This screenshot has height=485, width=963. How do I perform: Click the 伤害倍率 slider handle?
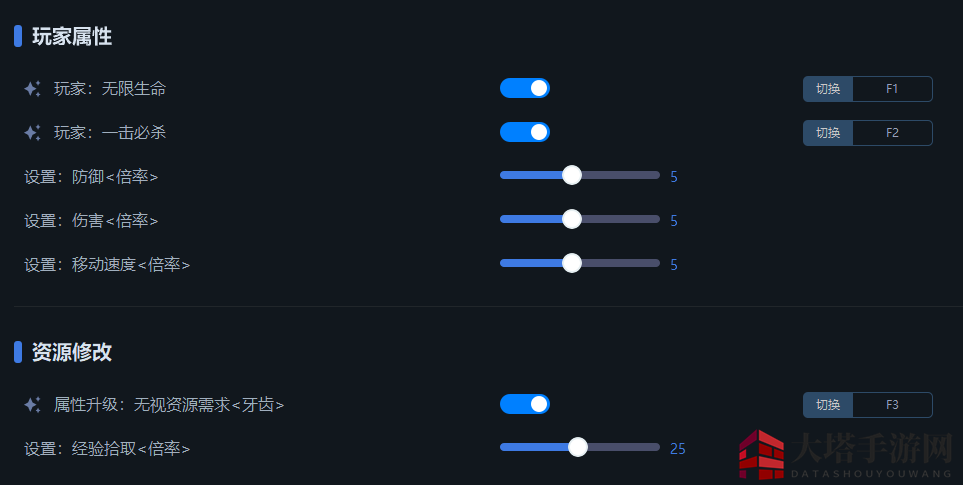572,219
